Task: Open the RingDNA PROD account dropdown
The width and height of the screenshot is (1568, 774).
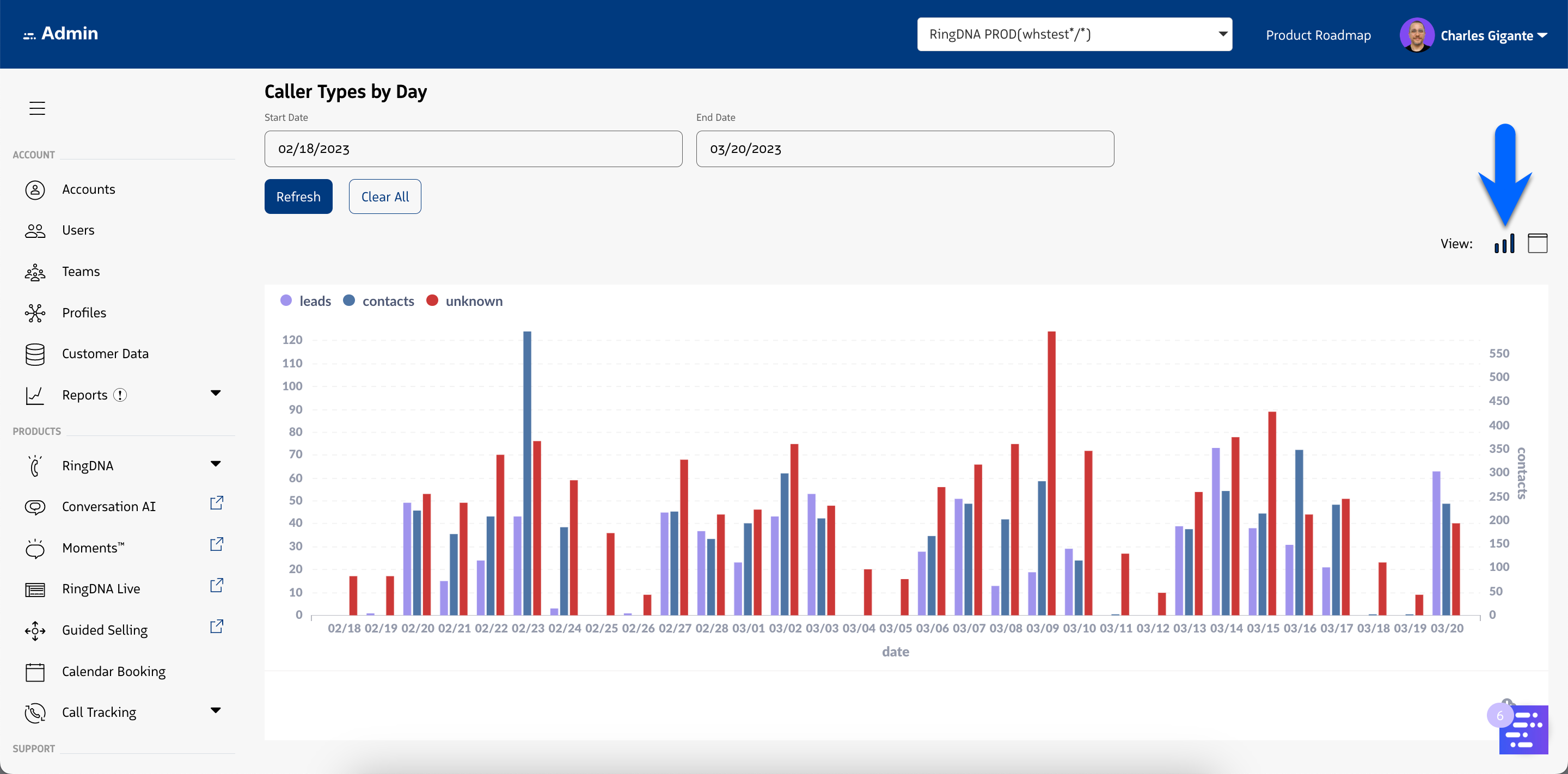Action: click(x=1074, y=34)
